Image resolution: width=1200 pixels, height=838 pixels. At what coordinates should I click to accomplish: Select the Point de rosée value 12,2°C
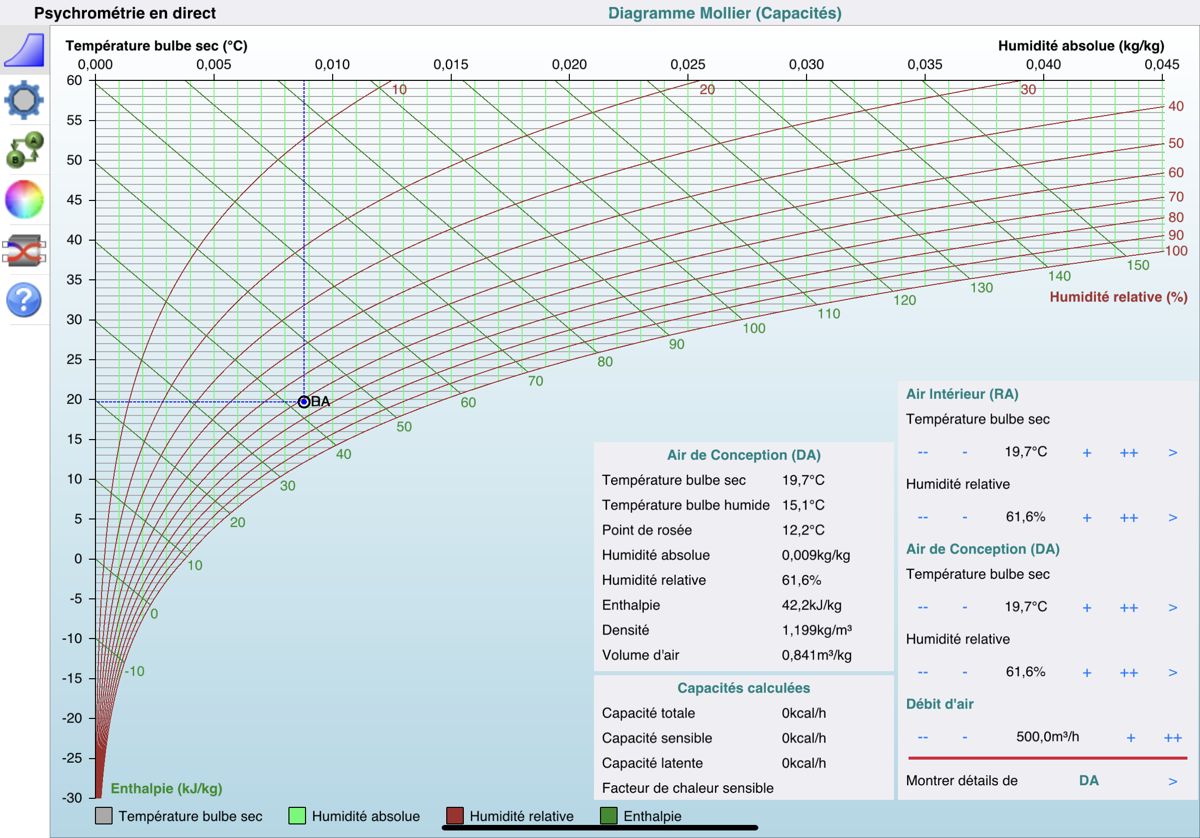[804, 530]
